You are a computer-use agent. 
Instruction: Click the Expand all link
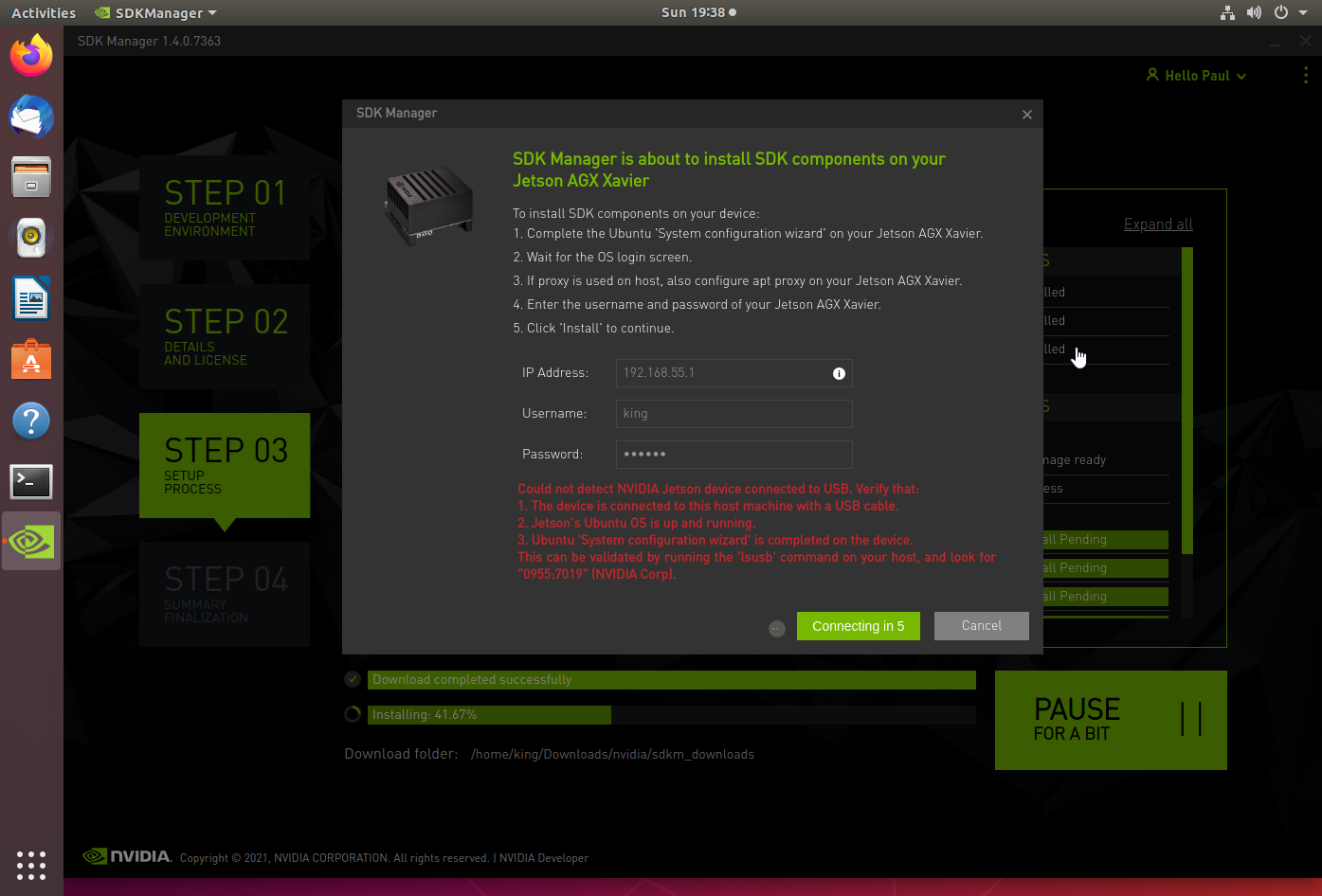(1158, 224)
